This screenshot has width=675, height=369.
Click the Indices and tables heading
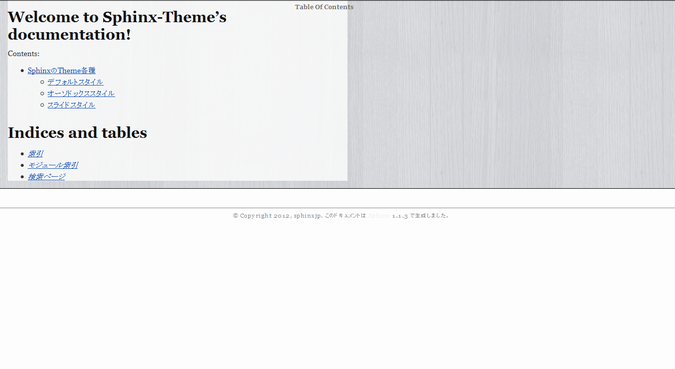[x=77, y=133]
